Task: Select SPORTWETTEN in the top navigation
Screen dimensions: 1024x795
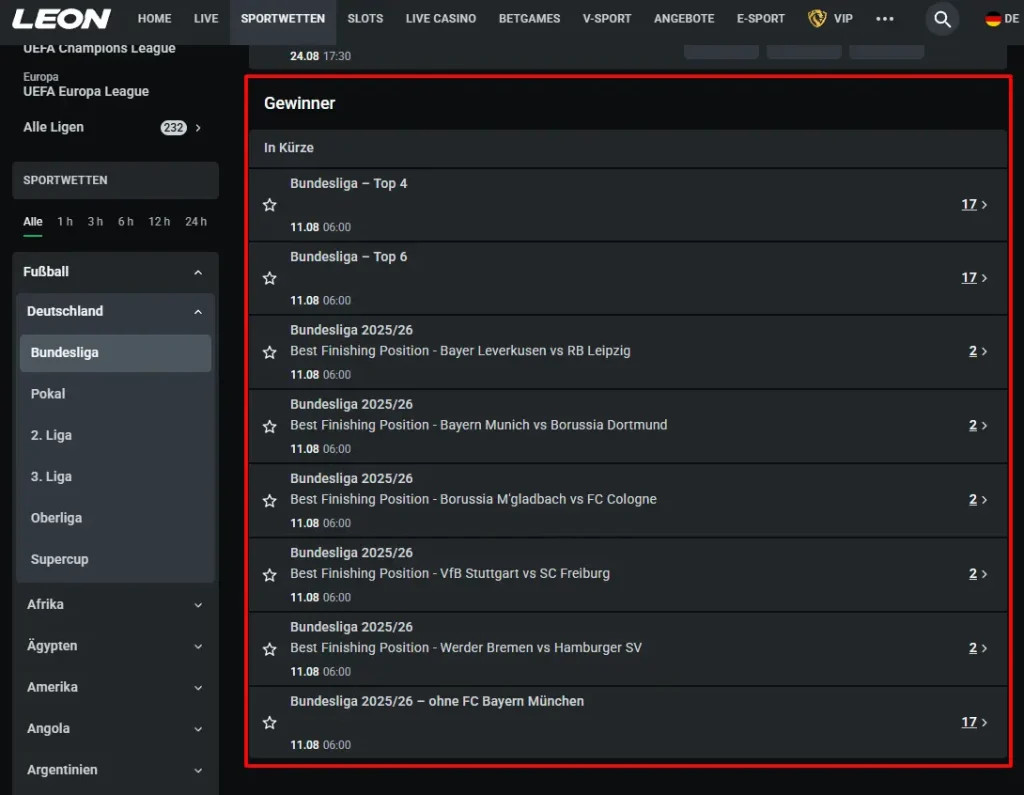Action: [x=283, y=18]
